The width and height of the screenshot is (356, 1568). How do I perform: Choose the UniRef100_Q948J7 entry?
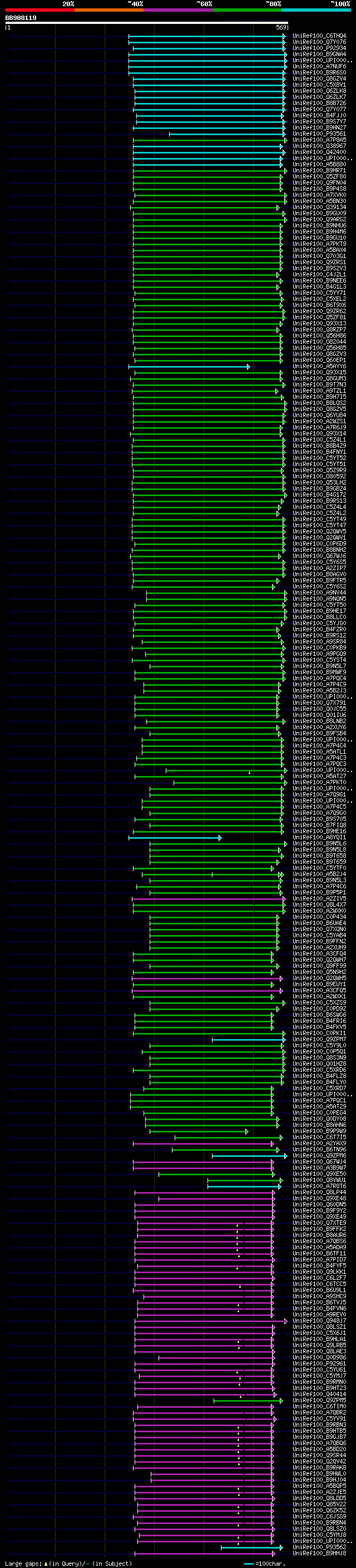[x=319, y=1321]
